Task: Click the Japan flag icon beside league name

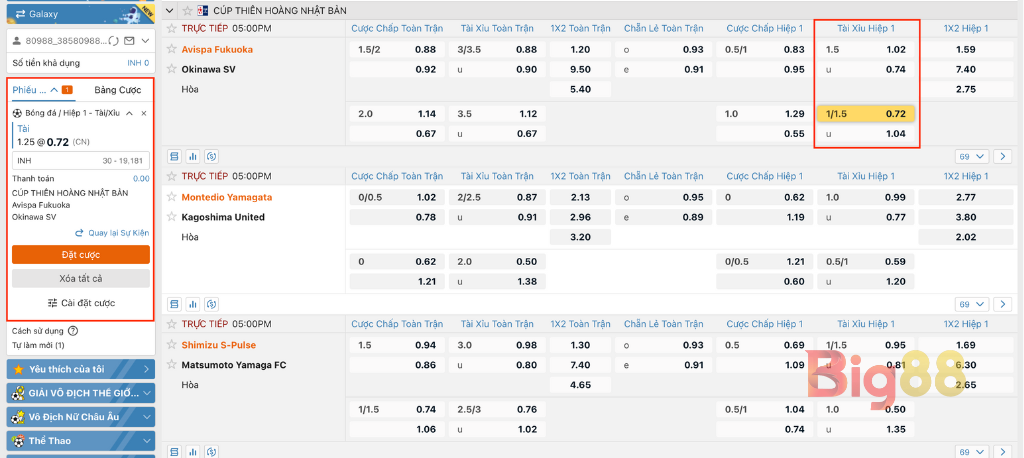Action: click(x=202, y=10)
